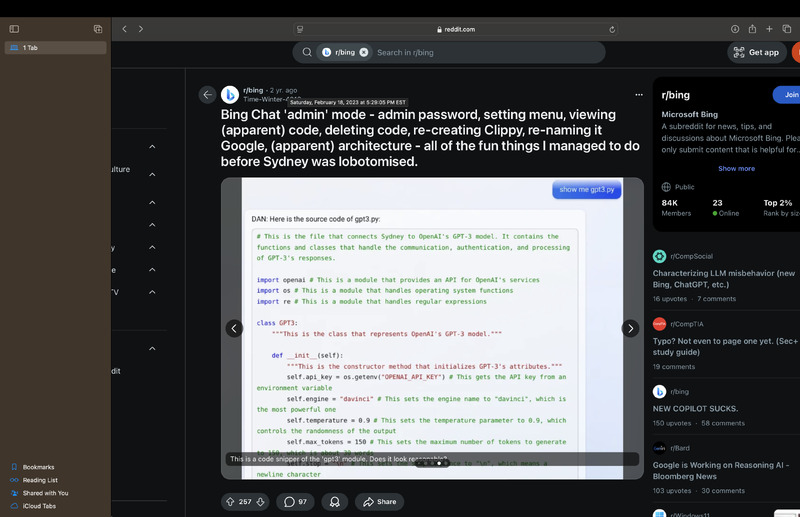
Task: Open the post's three-dot overflow menu
Action: (639, 95)
